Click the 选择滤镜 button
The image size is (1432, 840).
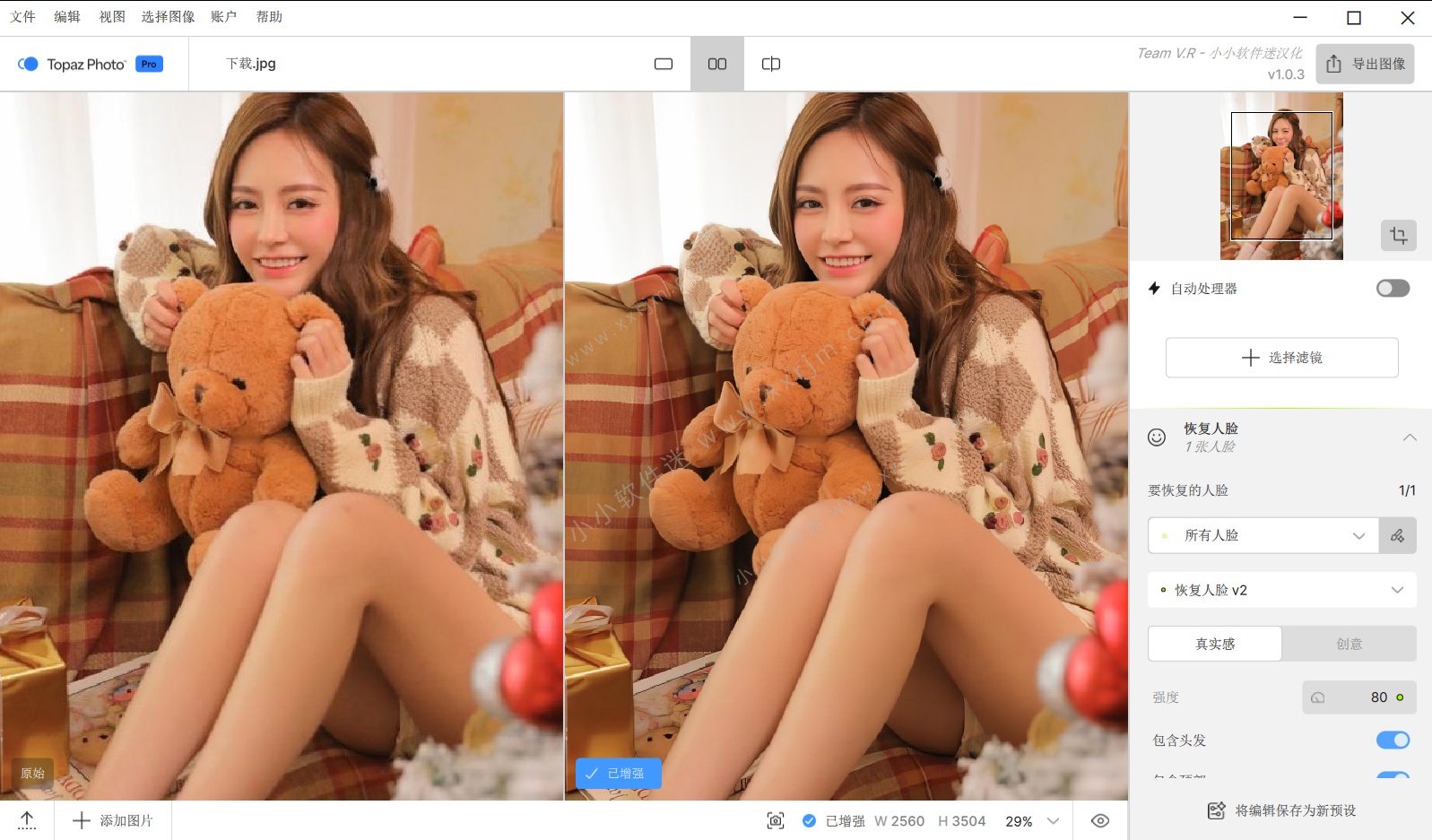pos(1282,358)
